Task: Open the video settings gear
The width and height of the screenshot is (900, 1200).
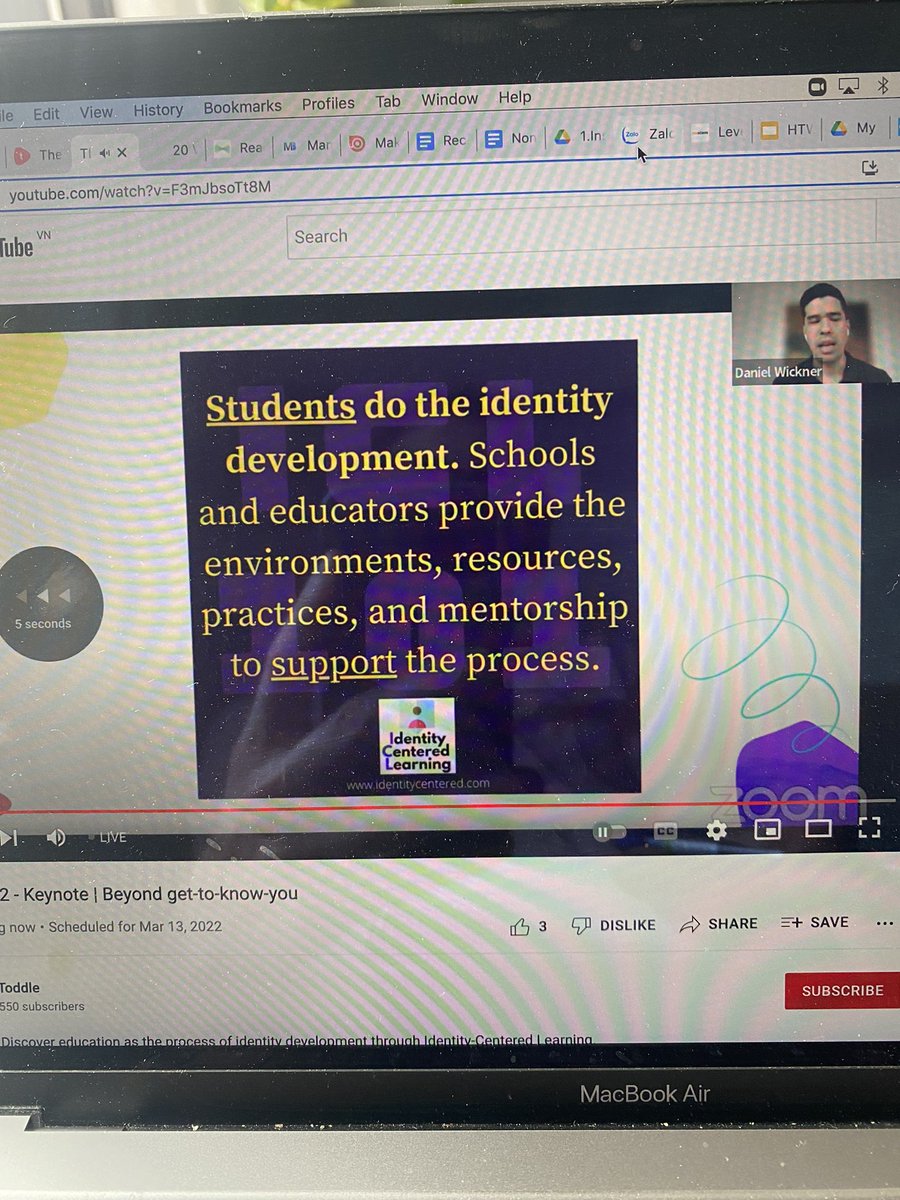Action: (x=716, y=830)
